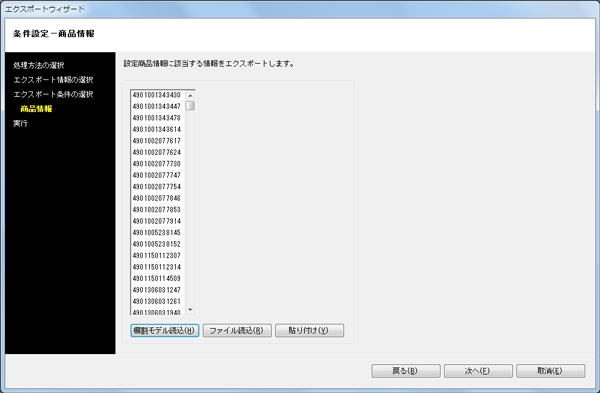
Task: Cancel the wizard with 取消(E)
Action: pyautogui.click(x=551, y=371)
